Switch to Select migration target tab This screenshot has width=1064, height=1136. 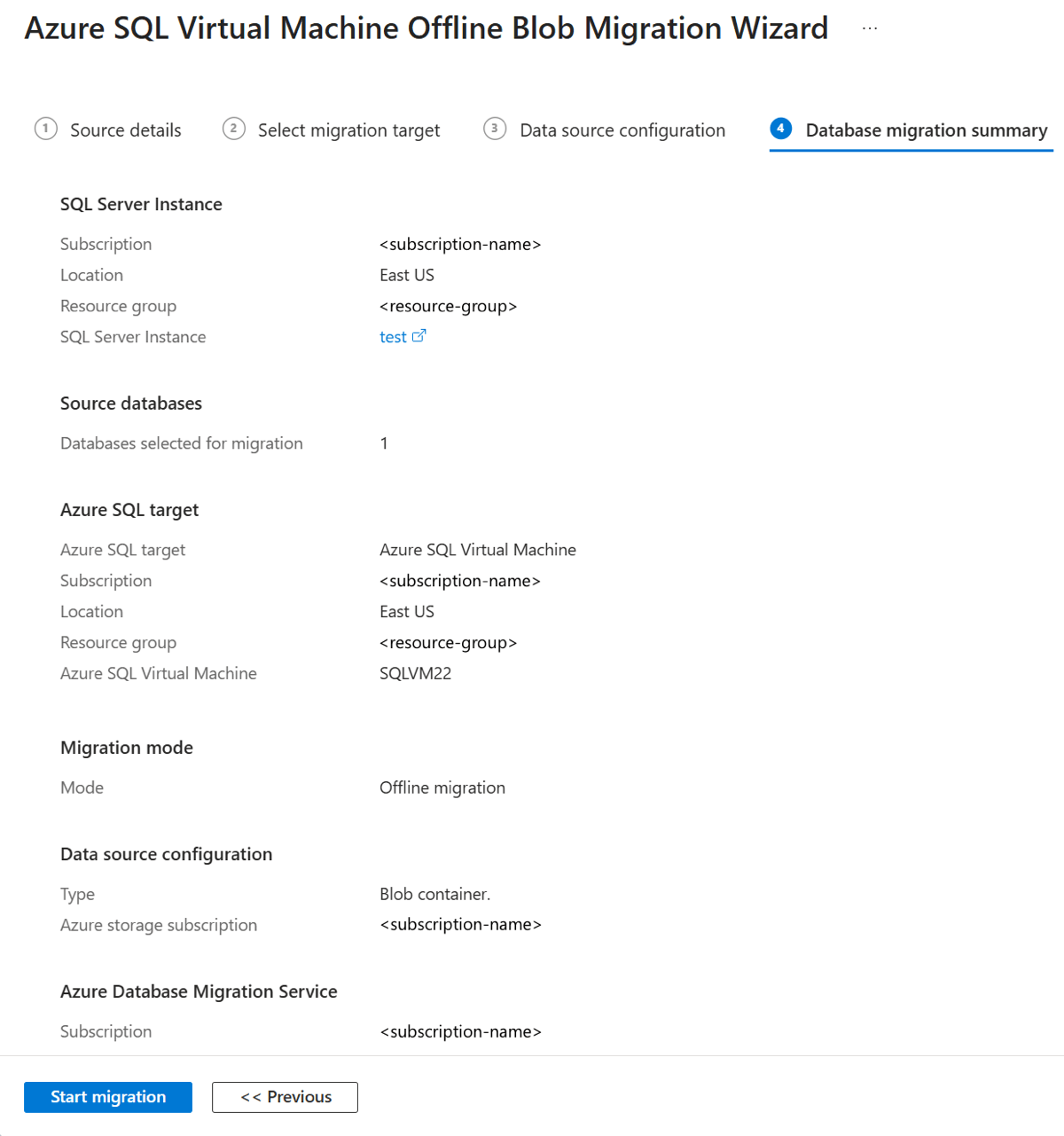pos(348,130)
